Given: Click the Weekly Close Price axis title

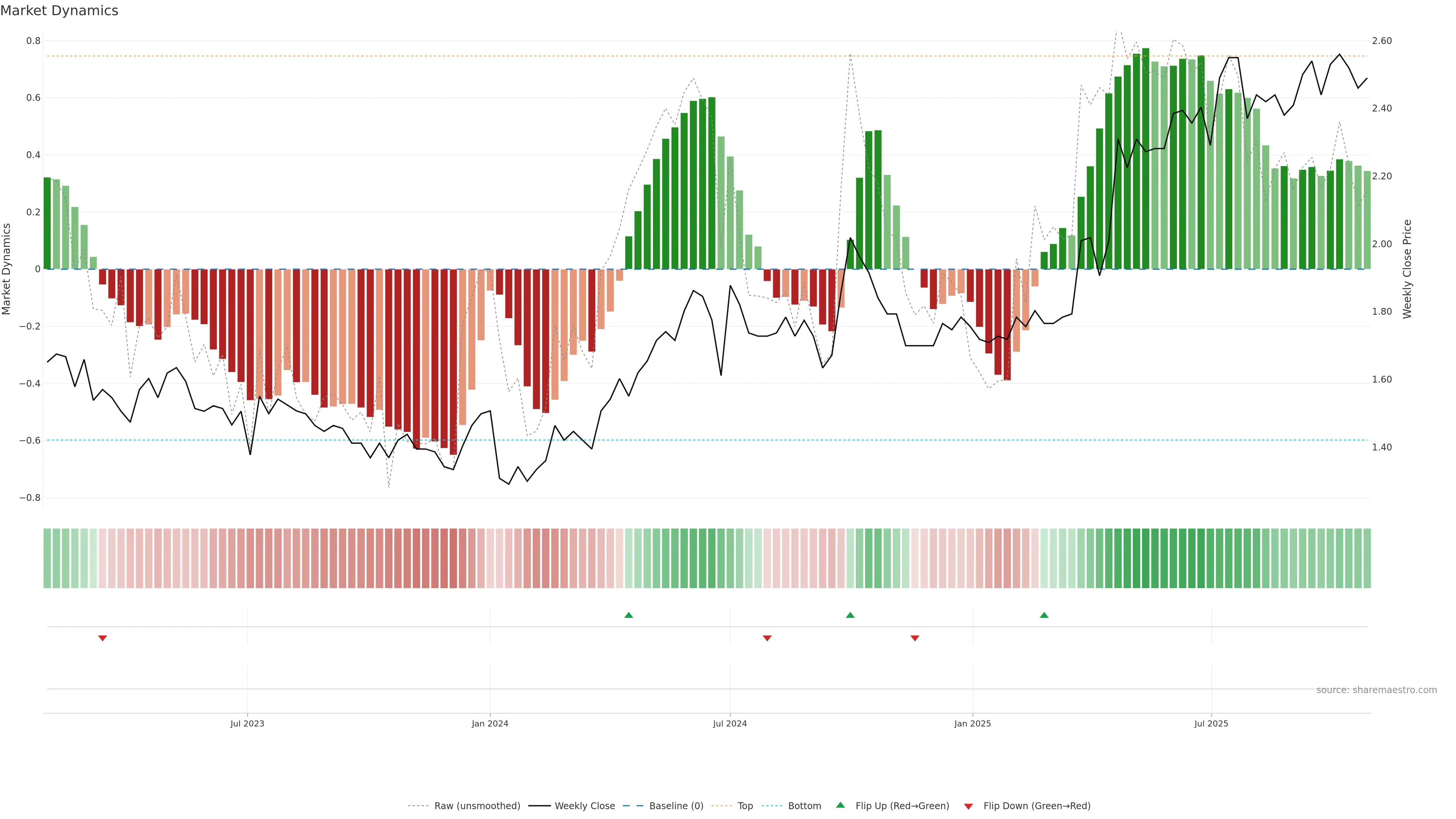Looking at the screenshot, I should point(1407,269).
